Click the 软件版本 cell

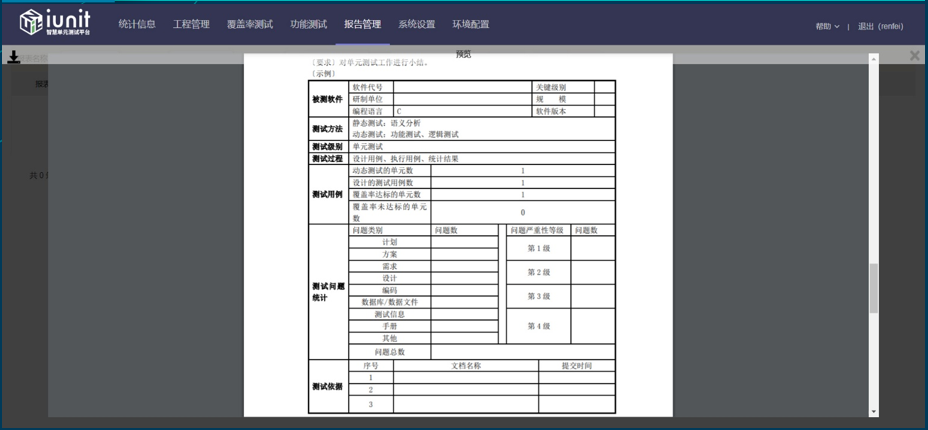tap(563, 111)
